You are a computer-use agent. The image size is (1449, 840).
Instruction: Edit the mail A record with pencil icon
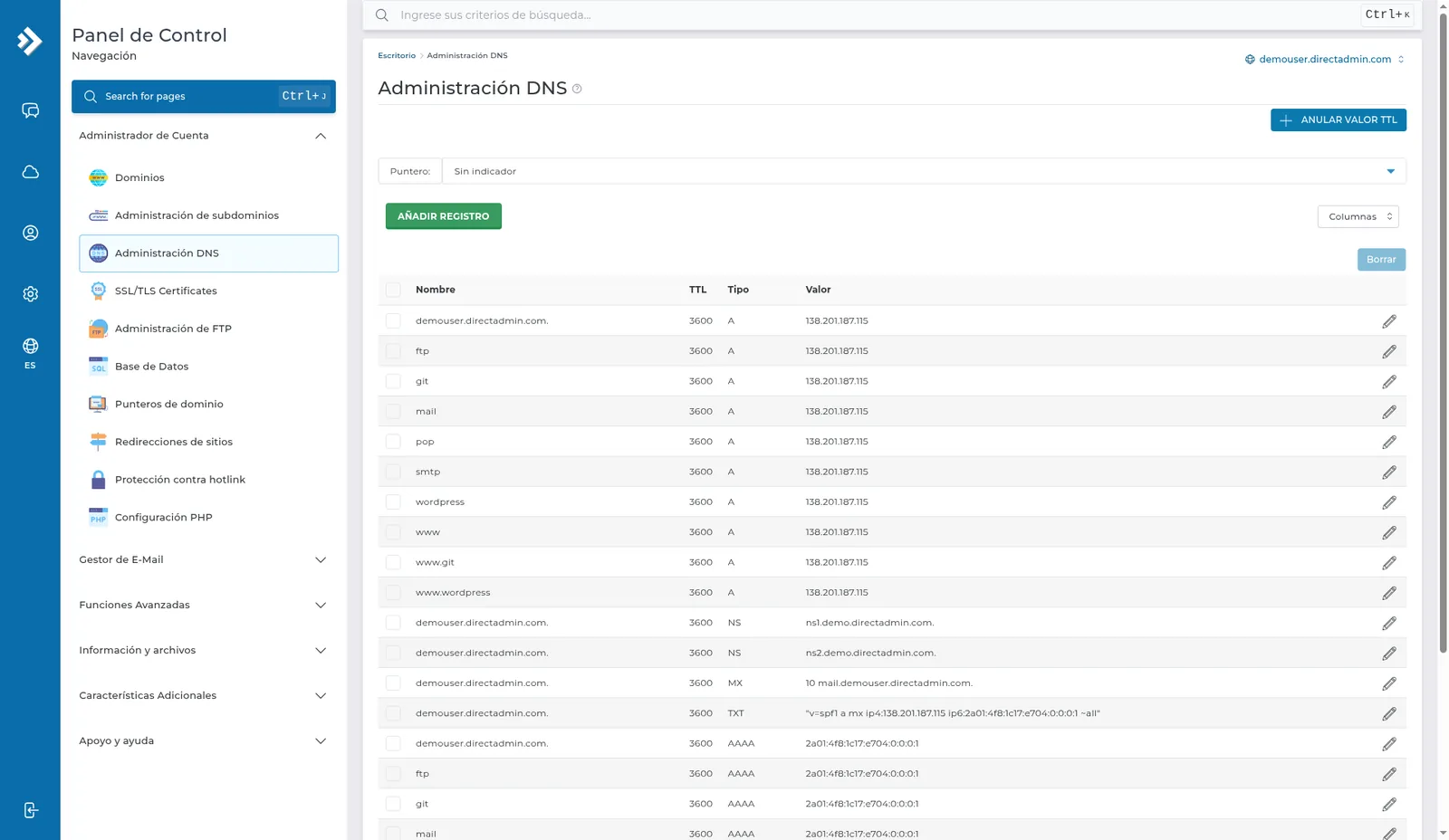[x=1389, y=412]
